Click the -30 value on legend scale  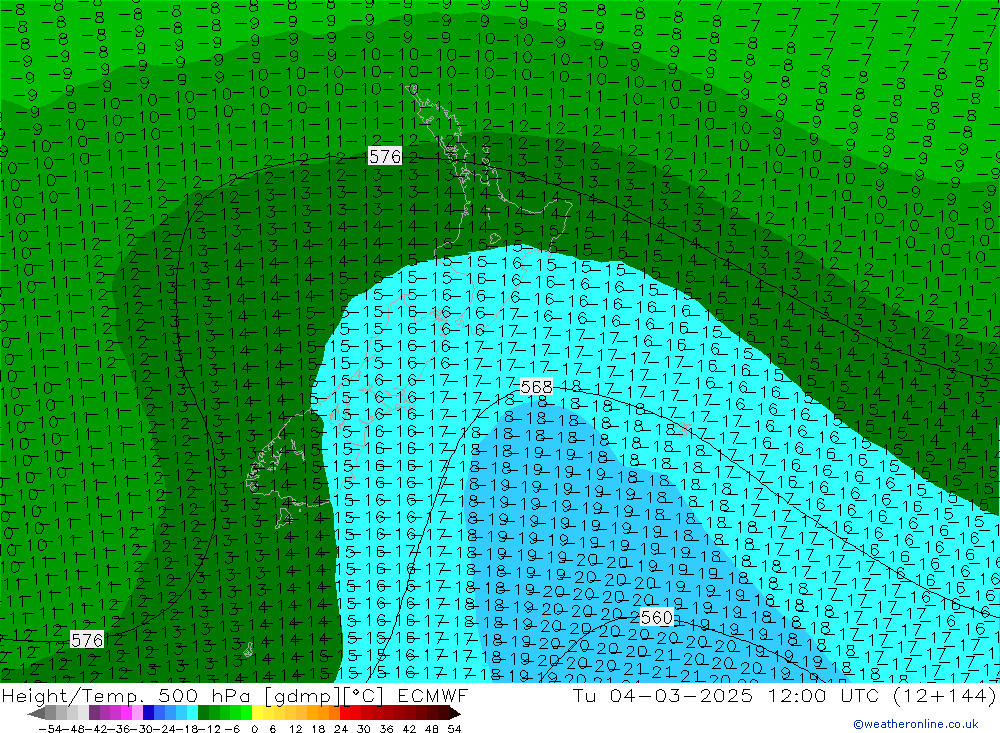[x=142, y=729]
